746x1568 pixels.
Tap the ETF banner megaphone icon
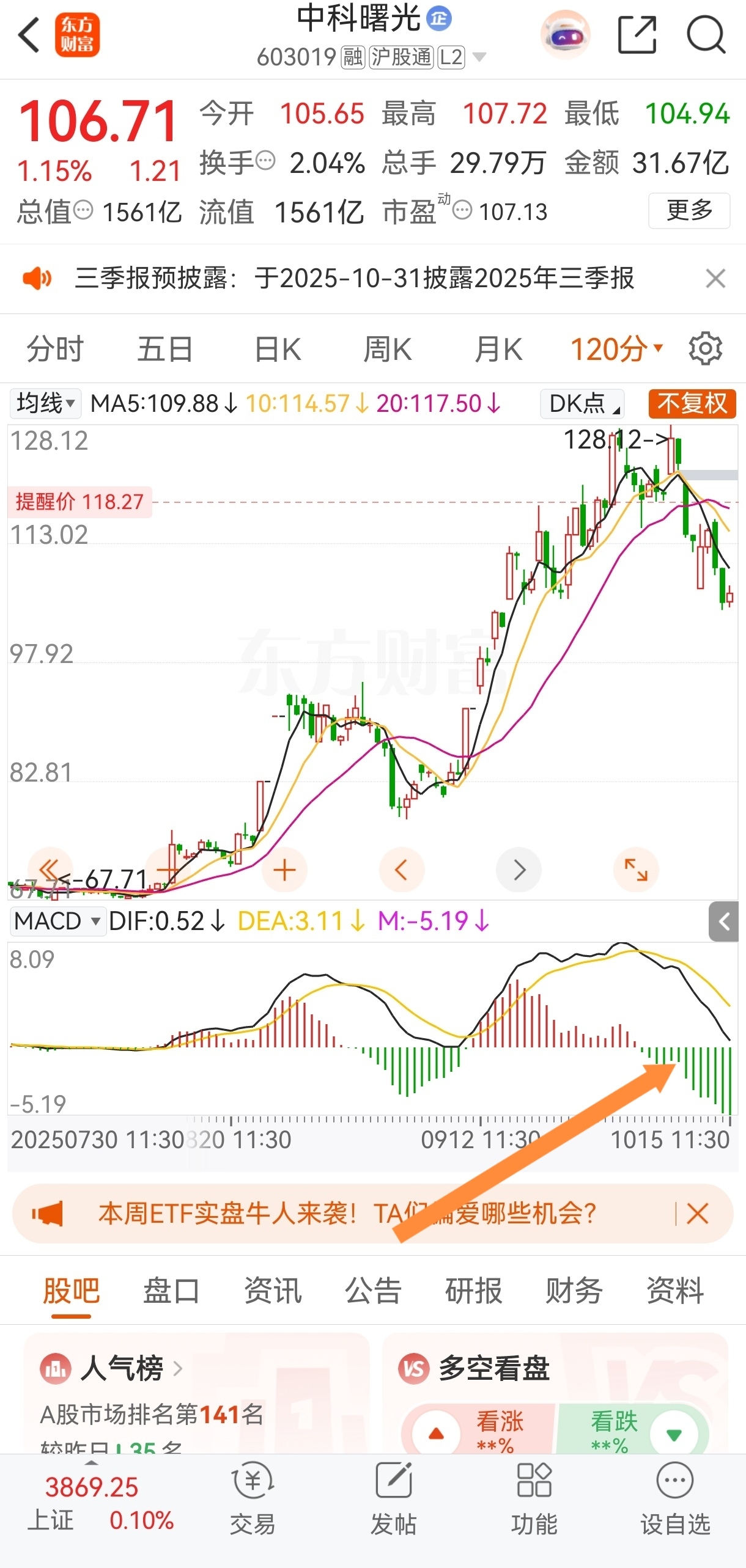pyautogui.click(x=47, y=1214)
